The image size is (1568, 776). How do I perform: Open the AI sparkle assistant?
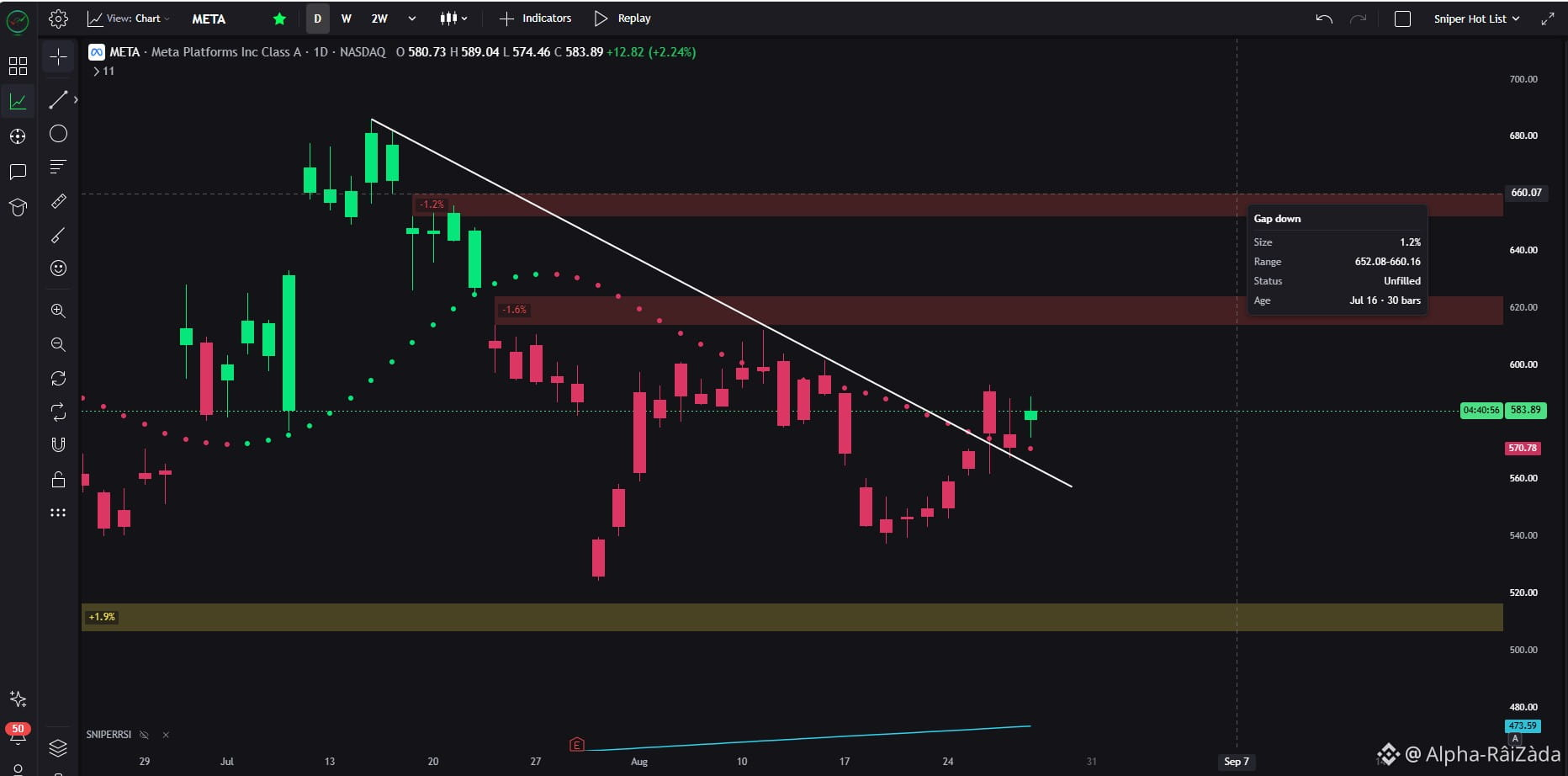pyautogui.click(x=18, y=699)
